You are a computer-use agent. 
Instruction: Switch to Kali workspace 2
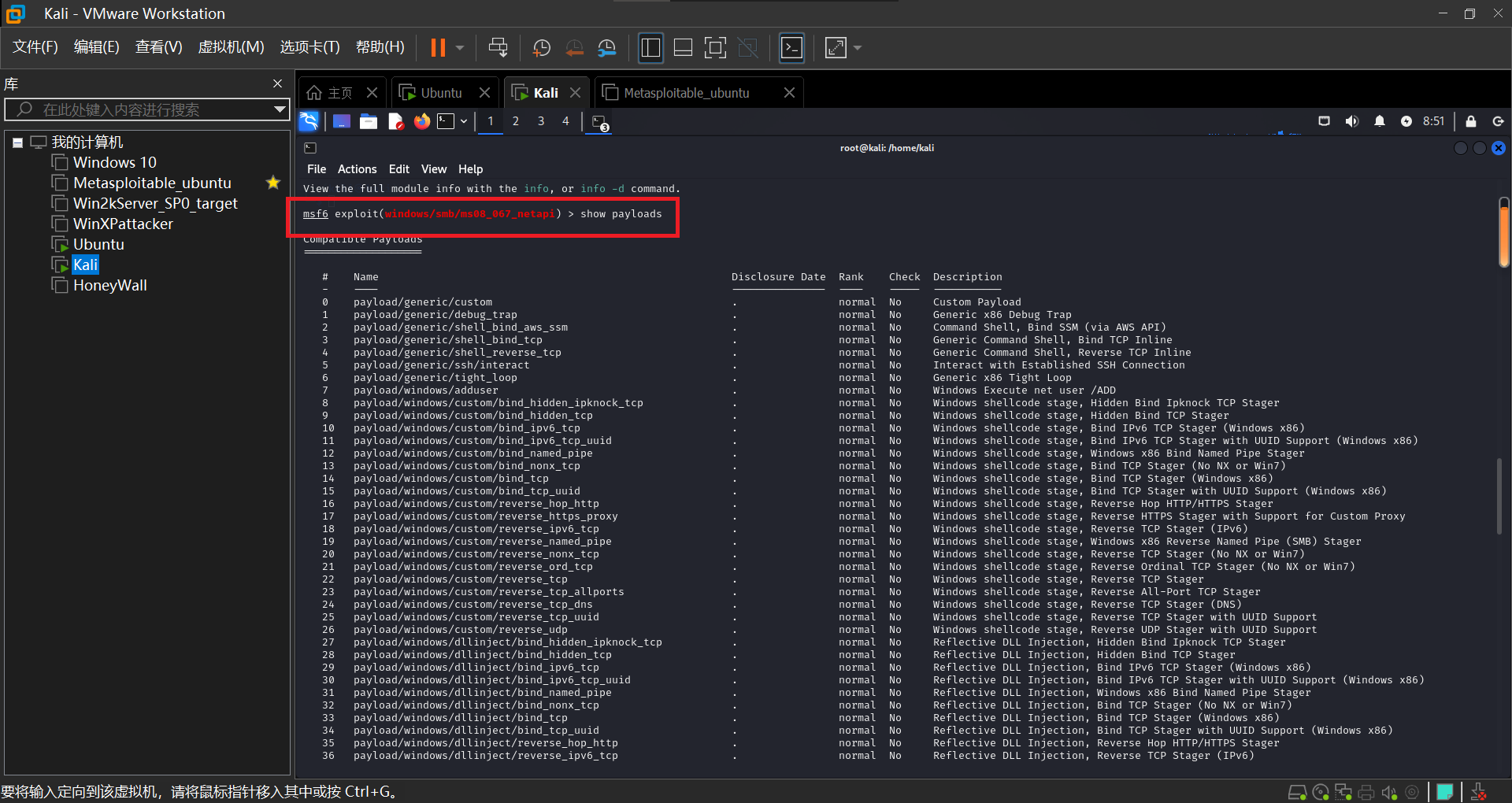tap(516, 121)
